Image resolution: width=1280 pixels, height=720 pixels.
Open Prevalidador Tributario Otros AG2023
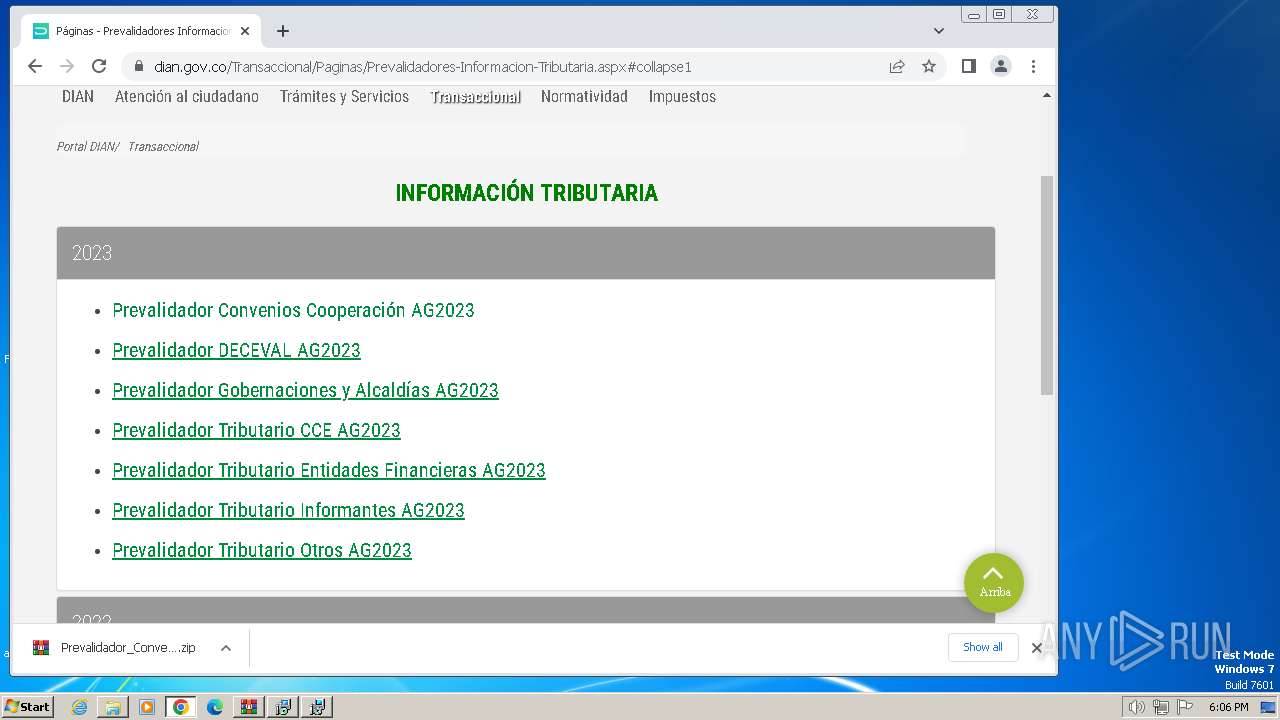(262, 550)
